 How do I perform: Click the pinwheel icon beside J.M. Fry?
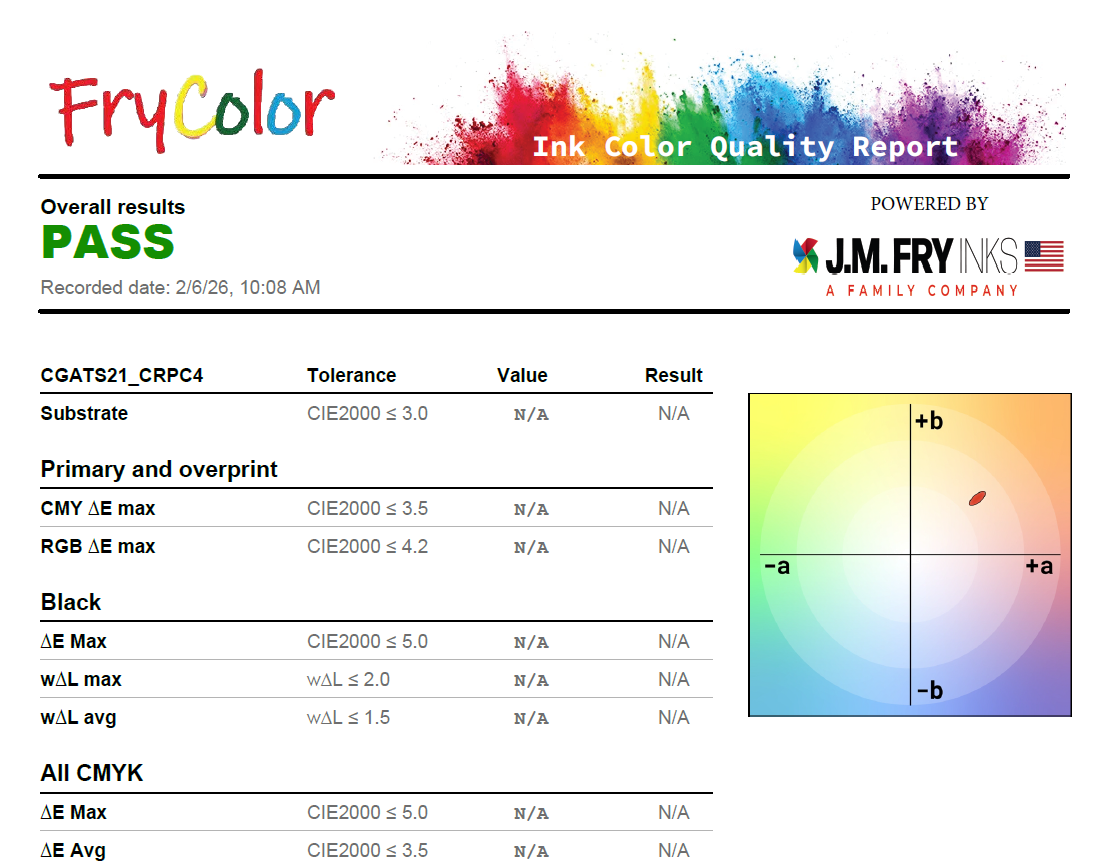806,256
